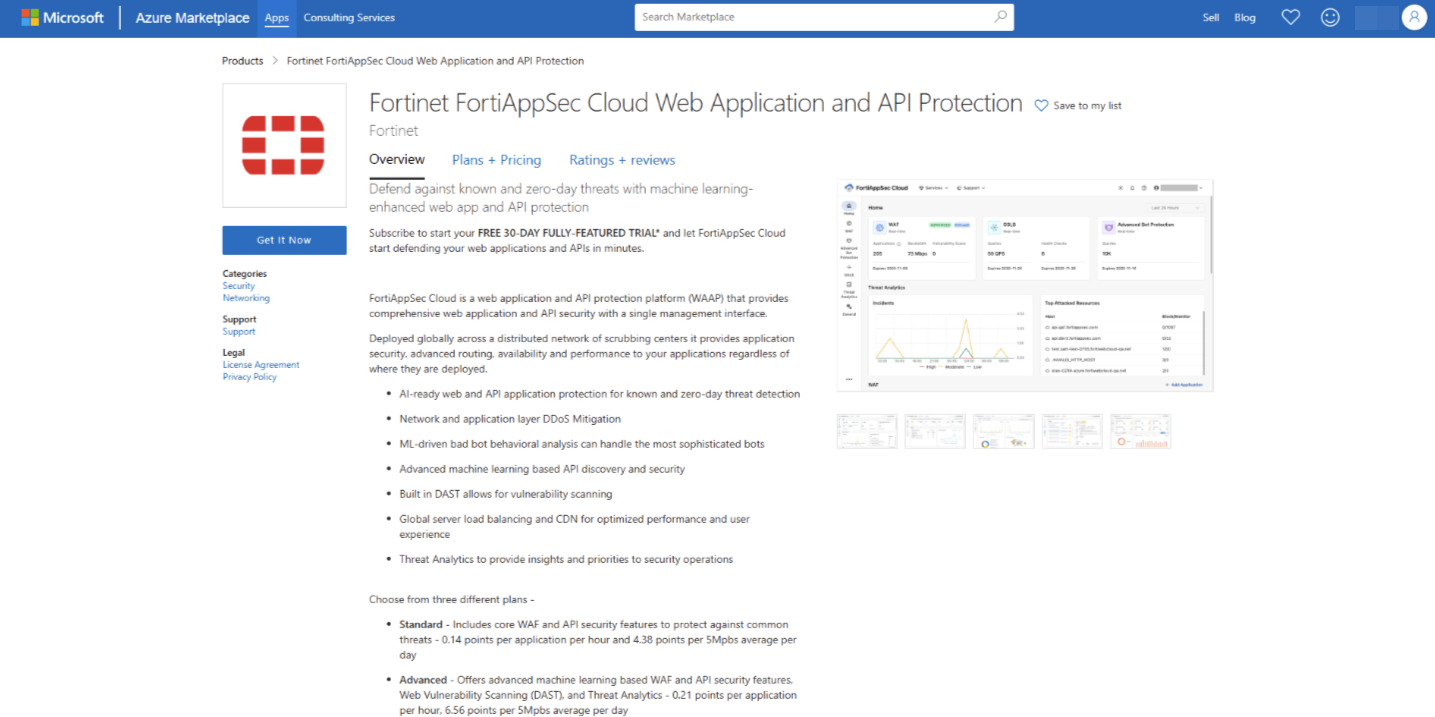View the Privacy Policy

(249, 377)
